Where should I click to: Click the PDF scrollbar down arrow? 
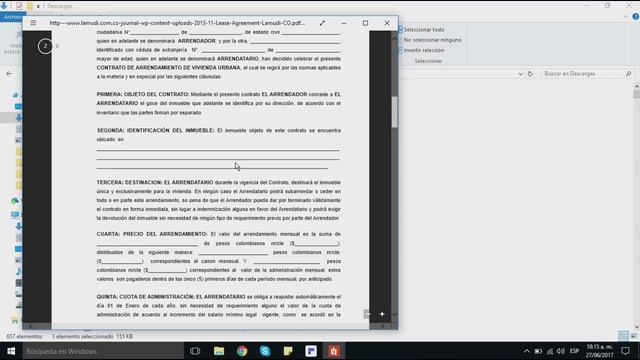pos(394,314)
